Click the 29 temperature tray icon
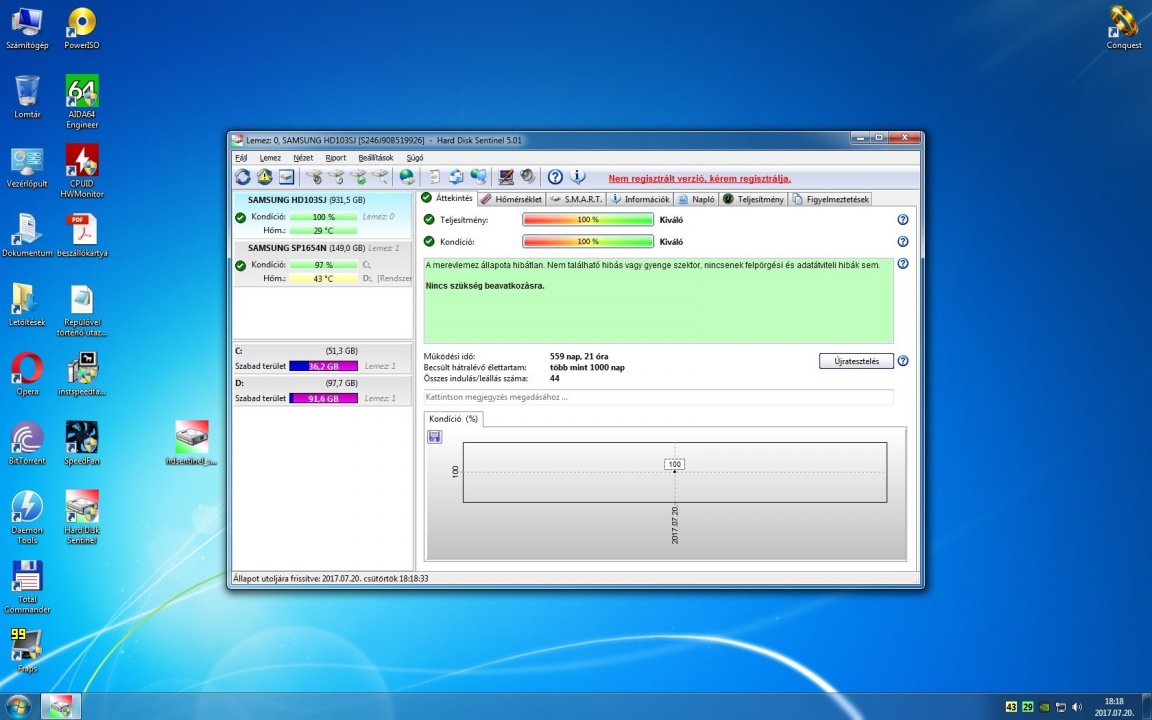The image size is (1152, 720). [x=1027, y=707]
